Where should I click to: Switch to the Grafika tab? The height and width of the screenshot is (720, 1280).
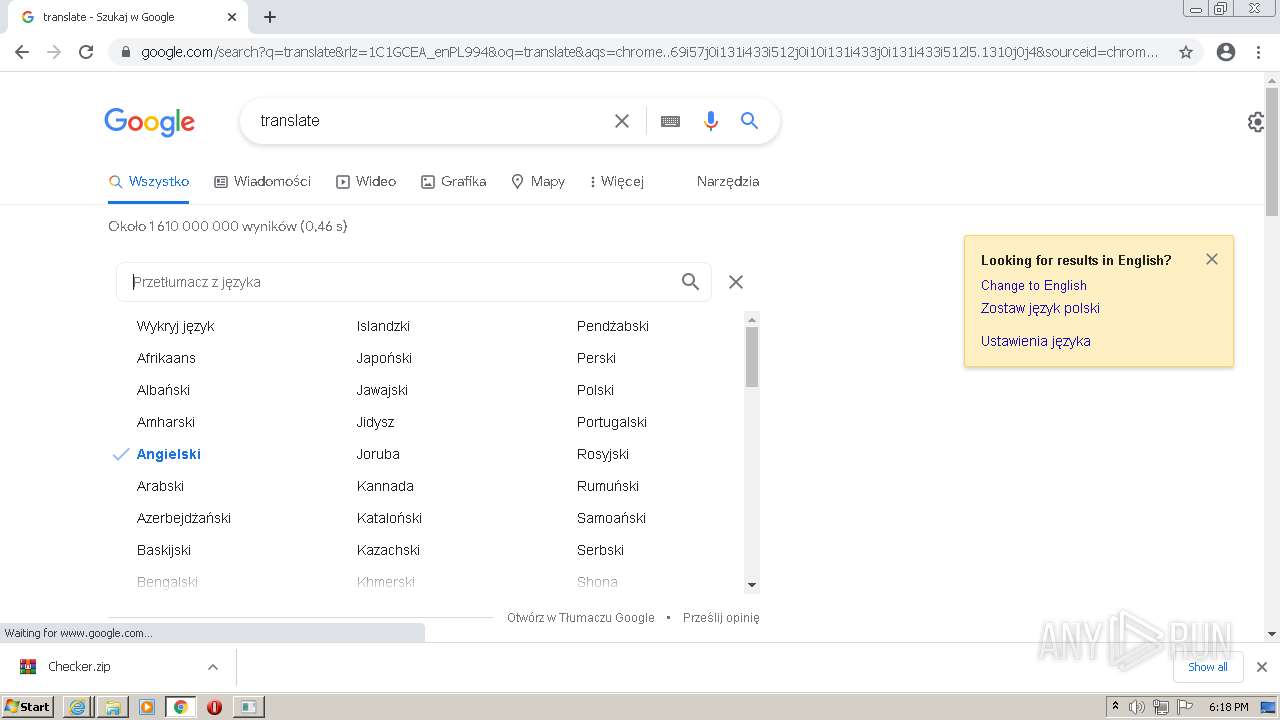pyautogui.click(x=454, y=182)
